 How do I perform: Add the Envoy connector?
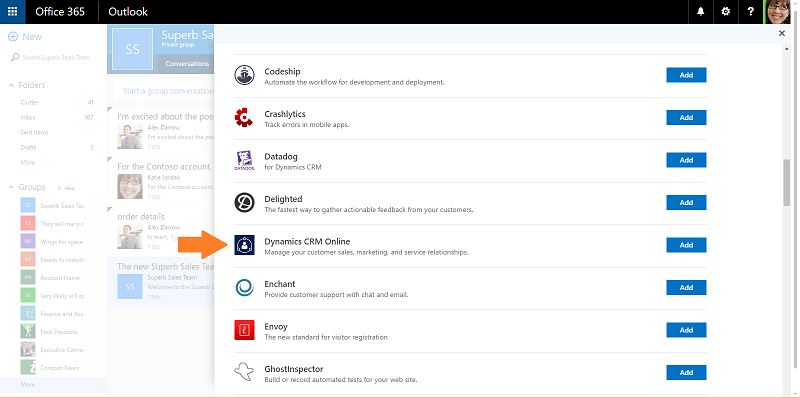click(x=686, y=330)
